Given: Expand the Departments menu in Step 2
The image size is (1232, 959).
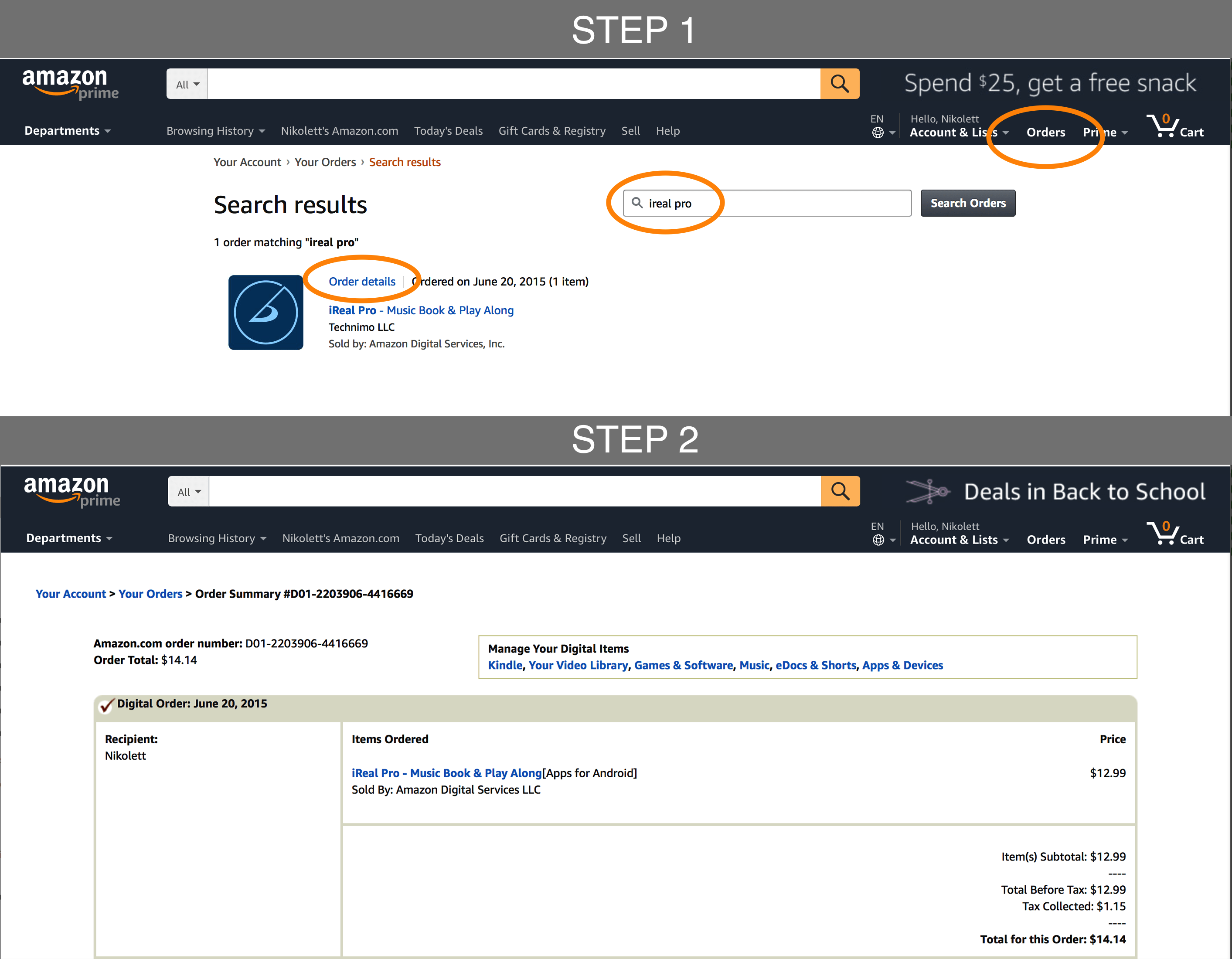Looking at the screenshot, I should point(69,538).
